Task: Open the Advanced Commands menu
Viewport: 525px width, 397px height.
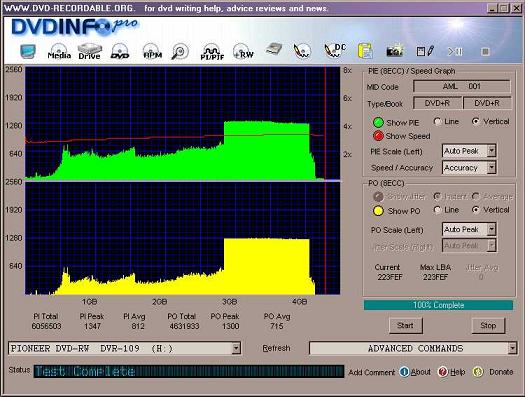Action: pyautogui.click(x=413, y=348)
